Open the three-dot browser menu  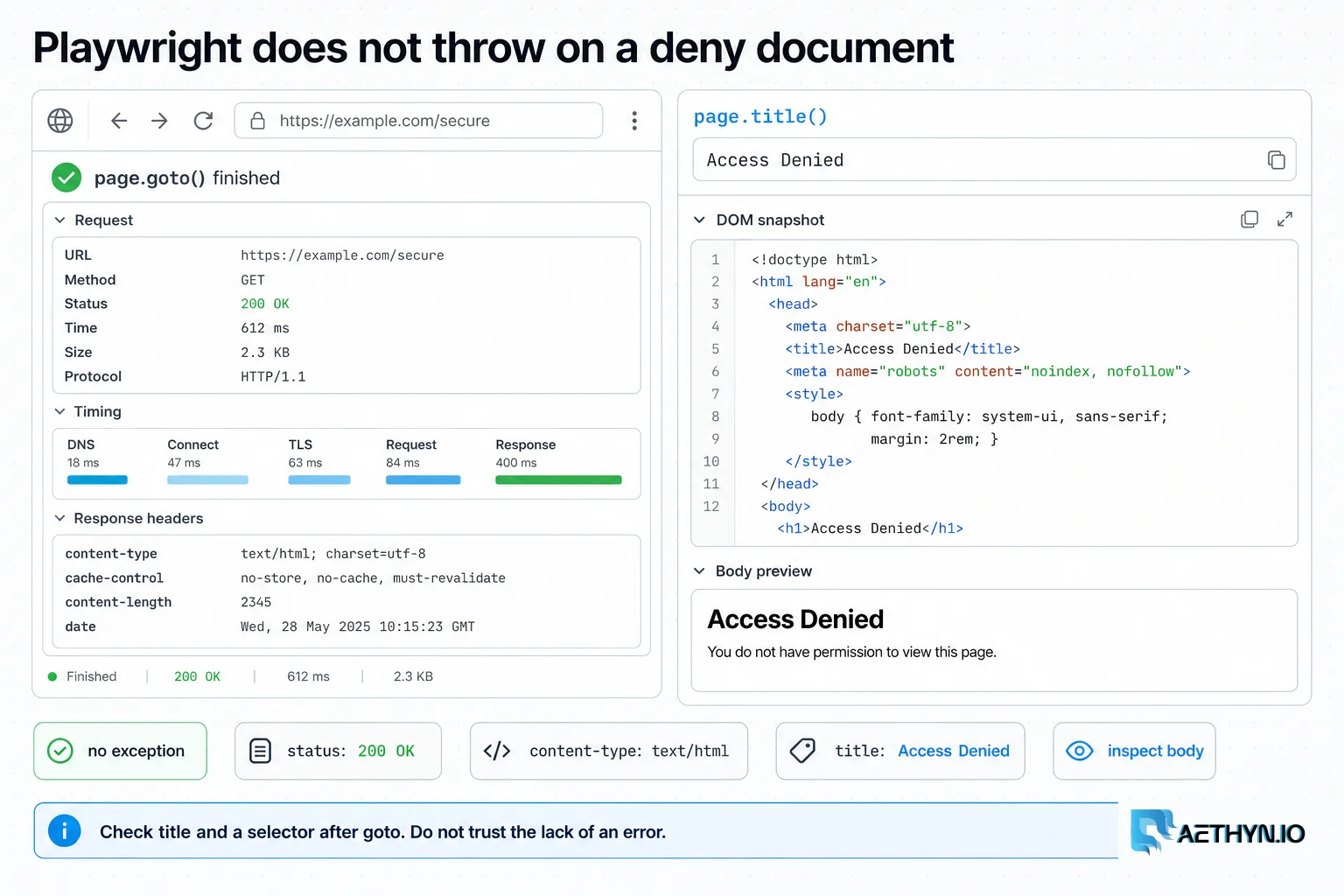pos(634,121)
